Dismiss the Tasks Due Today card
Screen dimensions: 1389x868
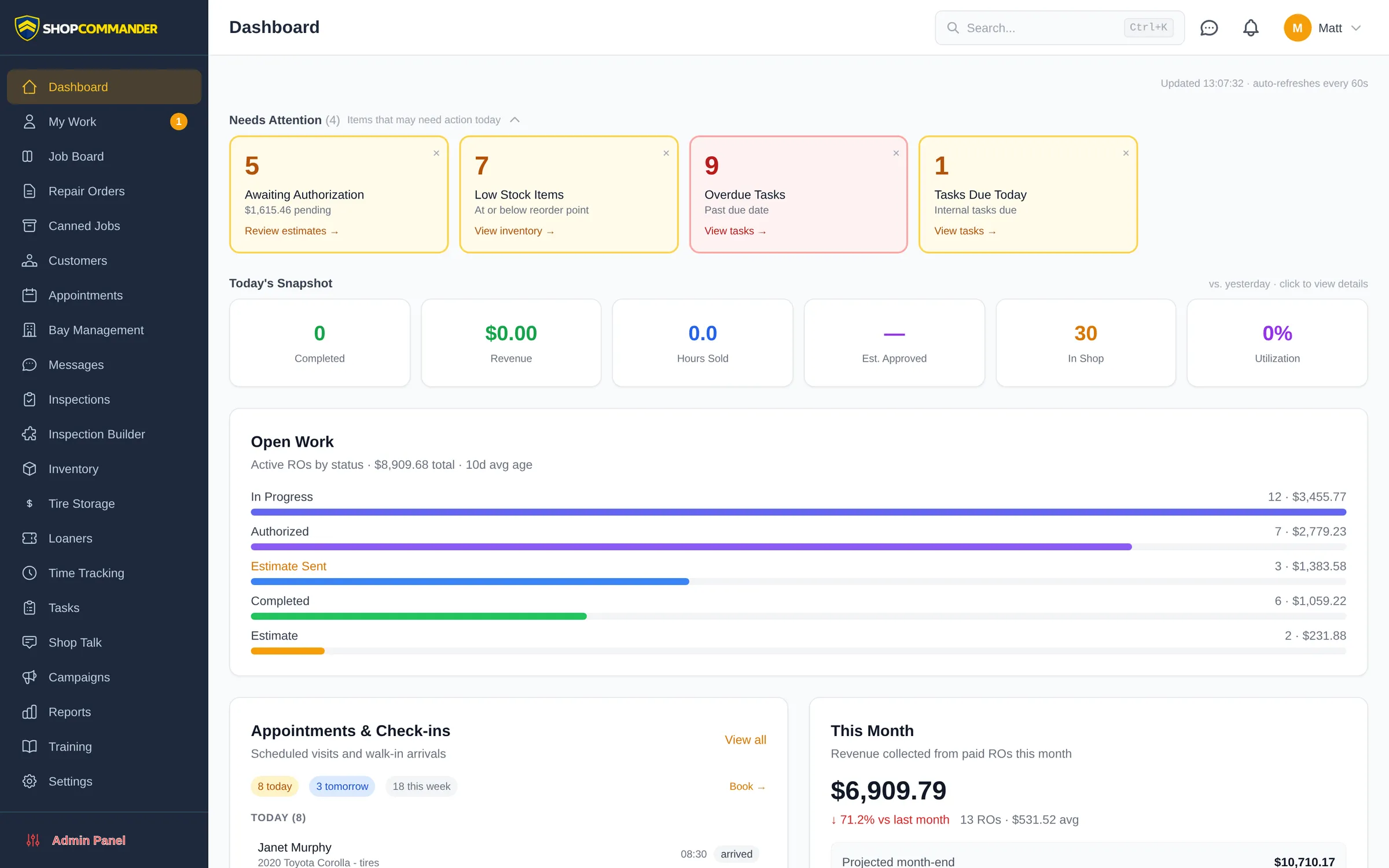click(x=1126, y=153)
